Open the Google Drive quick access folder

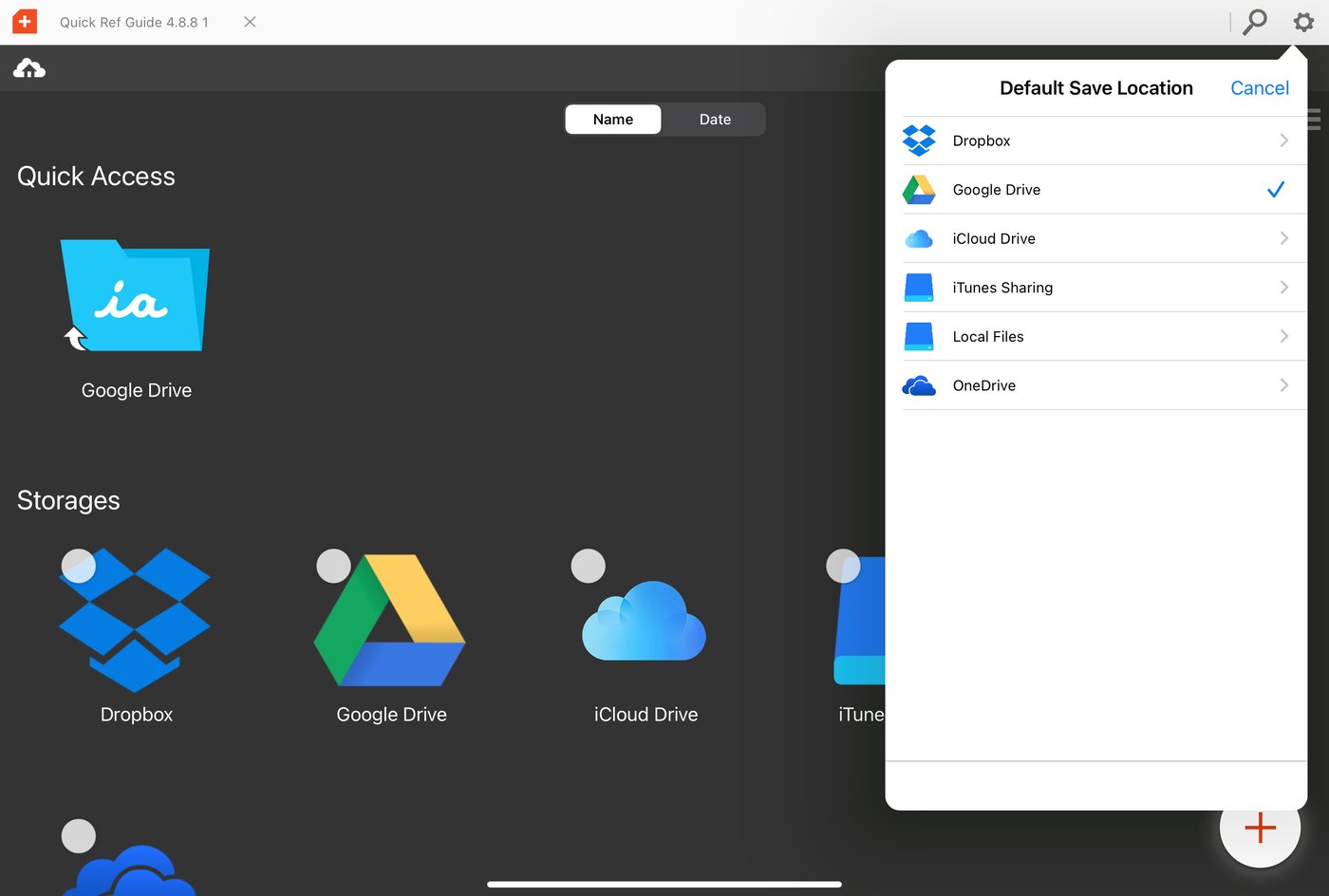pos(135,296)
